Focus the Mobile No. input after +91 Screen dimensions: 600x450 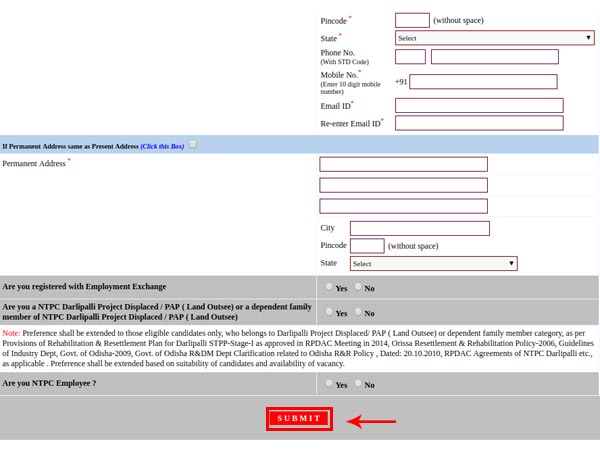[x=483, y=82]
